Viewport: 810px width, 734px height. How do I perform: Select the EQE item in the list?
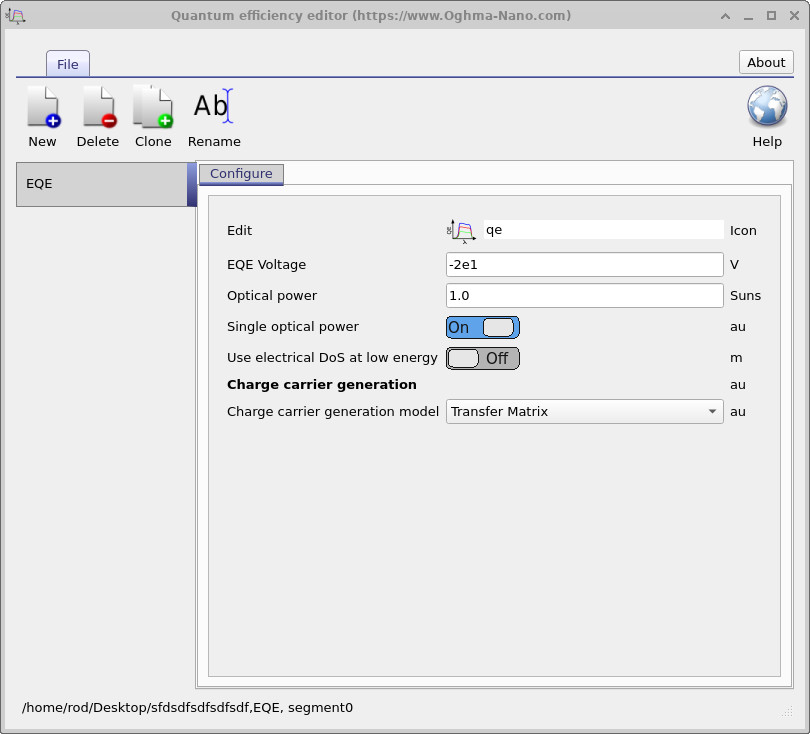(x=101, y=184)
